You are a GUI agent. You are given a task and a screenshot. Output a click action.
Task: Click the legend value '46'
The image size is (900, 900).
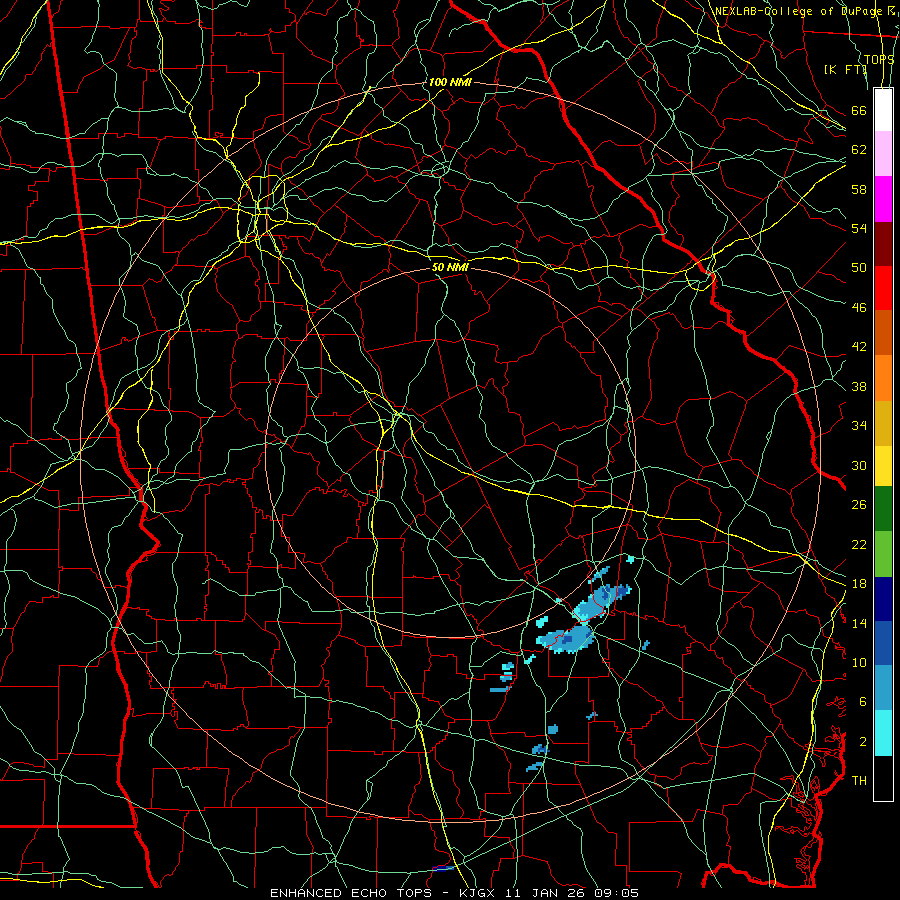(859, 308)
